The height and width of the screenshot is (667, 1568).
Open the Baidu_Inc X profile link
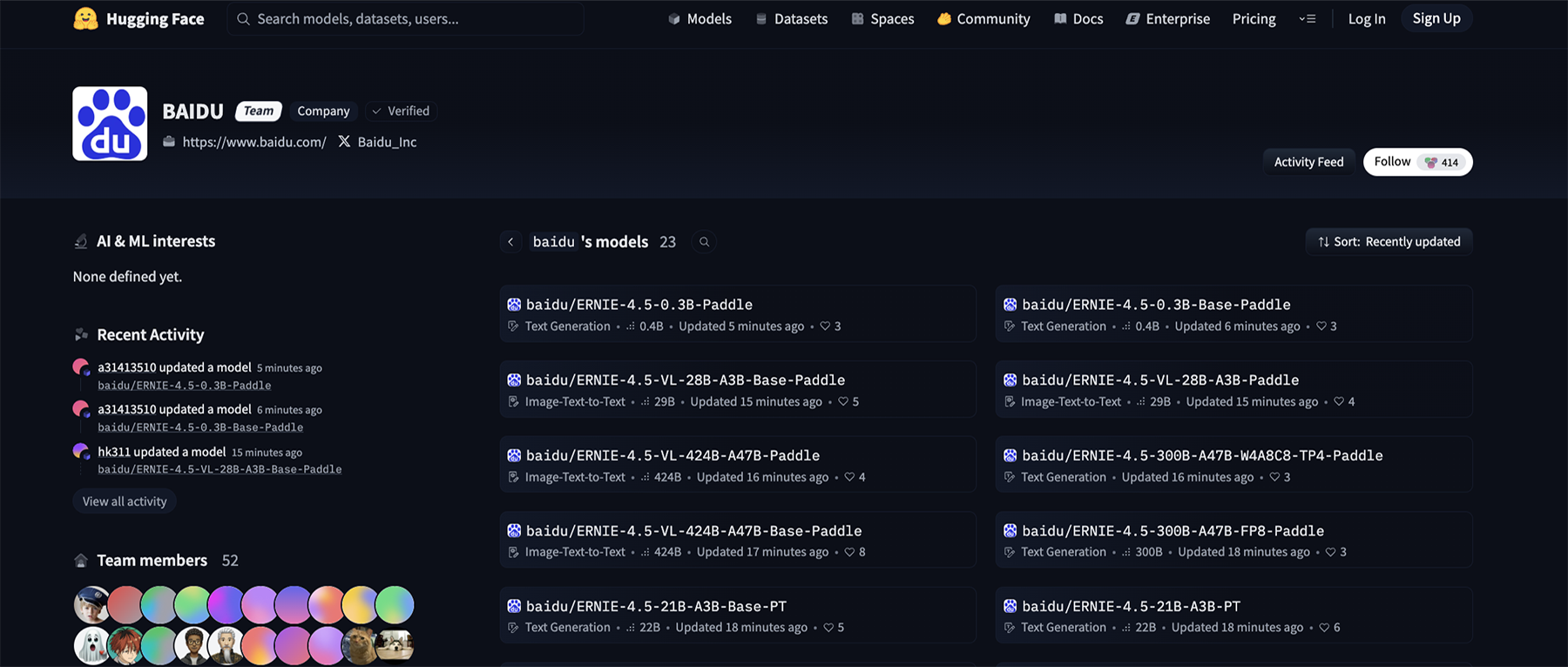point(386,142)
